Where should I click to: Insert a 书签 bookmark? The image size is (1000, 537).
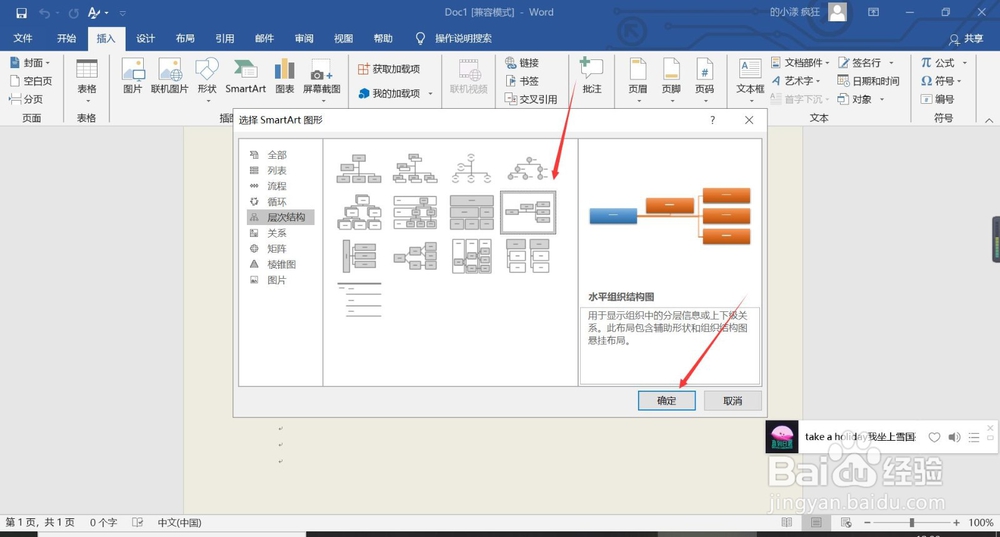[x=522, y=81]
